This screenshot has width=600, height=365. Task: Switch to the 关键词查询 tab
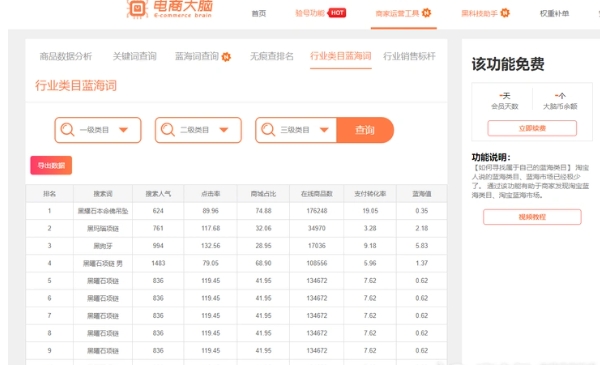pos(135,56)
